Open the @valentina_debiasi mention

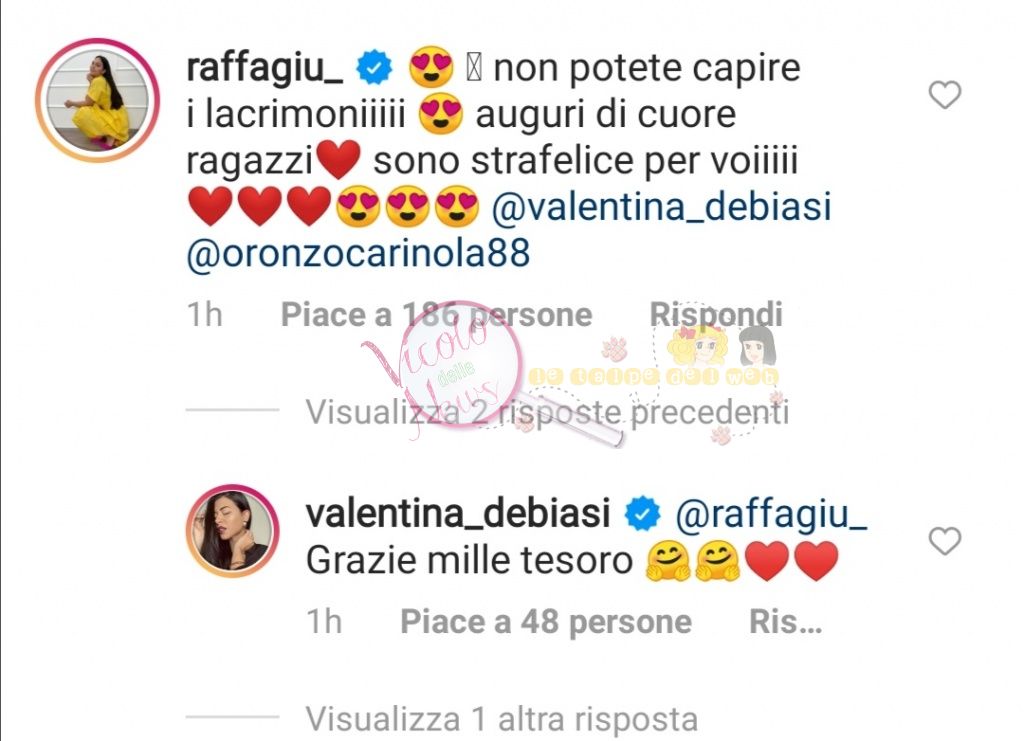[x=661, y=208]
